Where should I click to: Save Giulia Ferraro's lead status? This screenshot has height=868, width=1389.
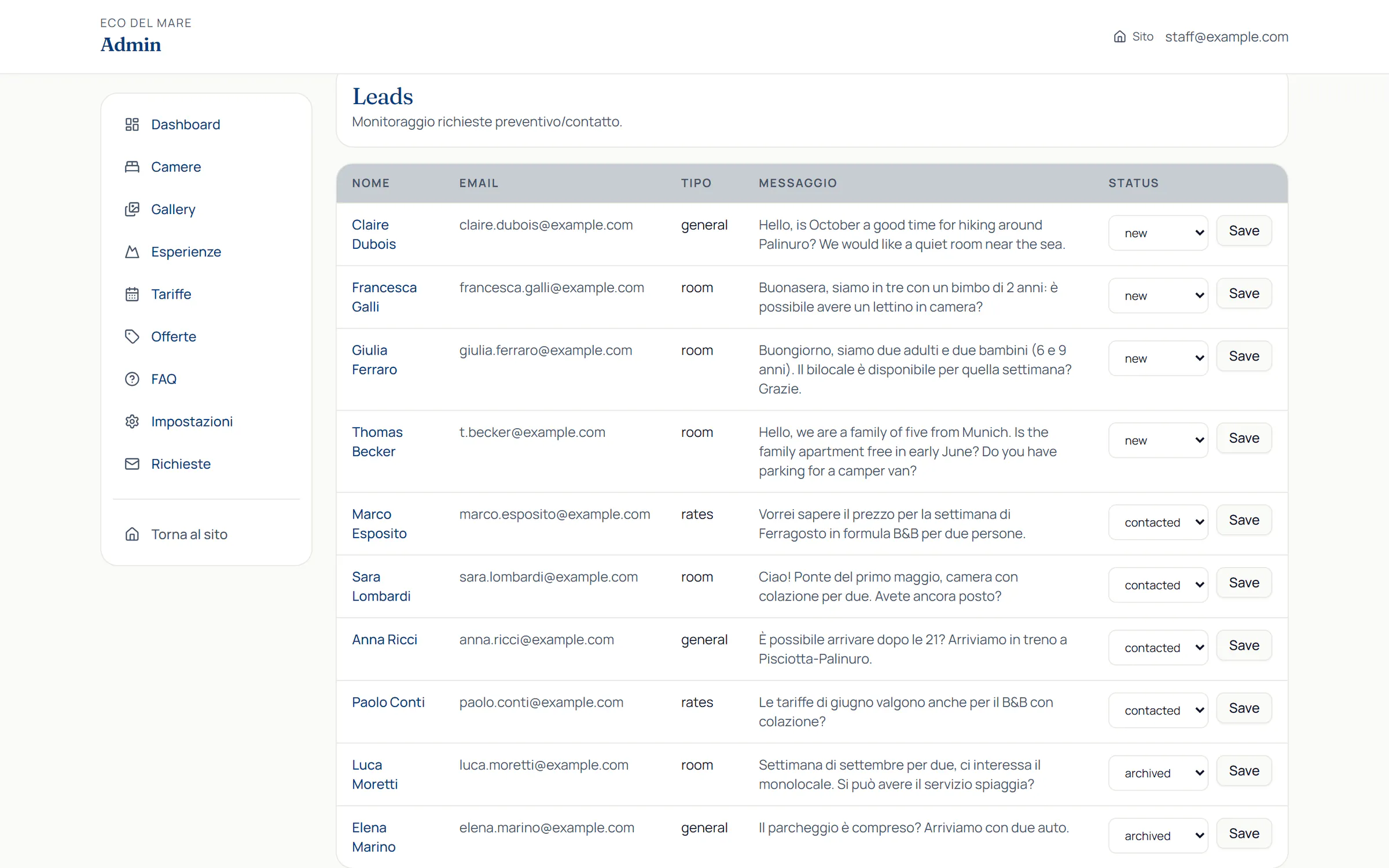click(1244, 356)
